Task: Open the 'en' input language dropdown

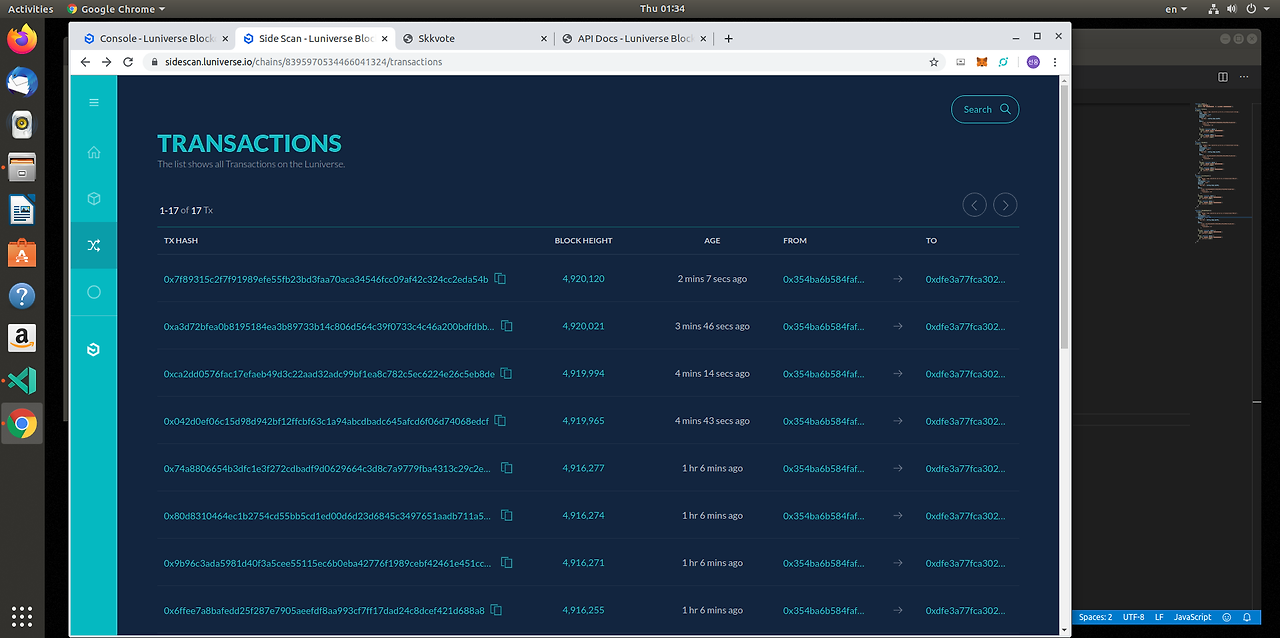Action: click(x=1176, y=9)
